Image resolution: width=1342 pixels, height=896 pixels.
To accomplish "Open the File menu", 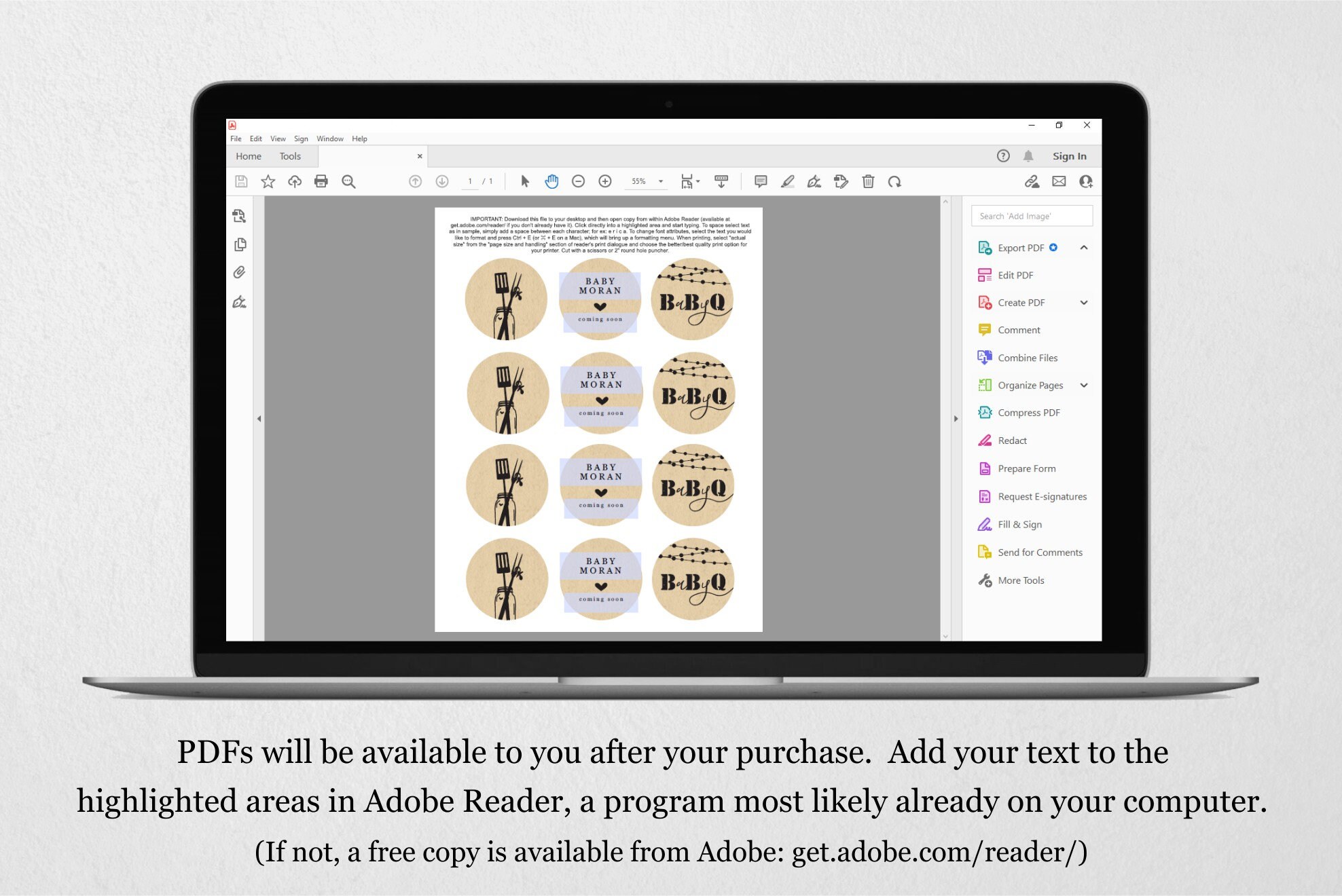I will coord(236,138).
